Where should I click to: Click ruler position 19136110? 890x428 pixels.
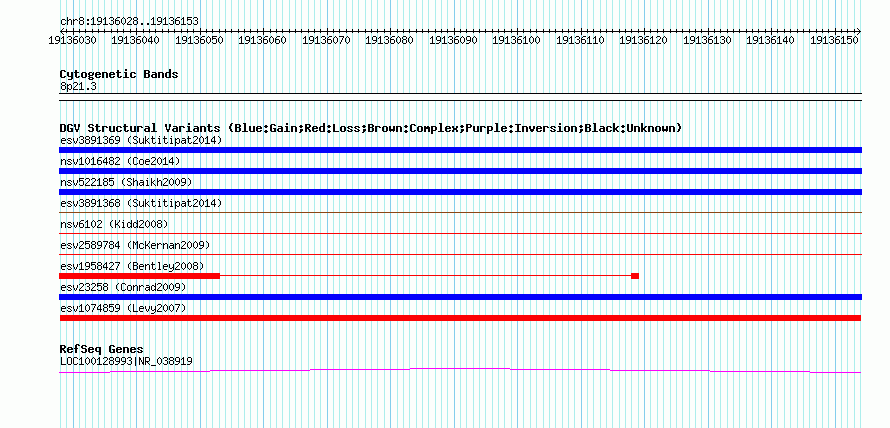click(580, 40)
